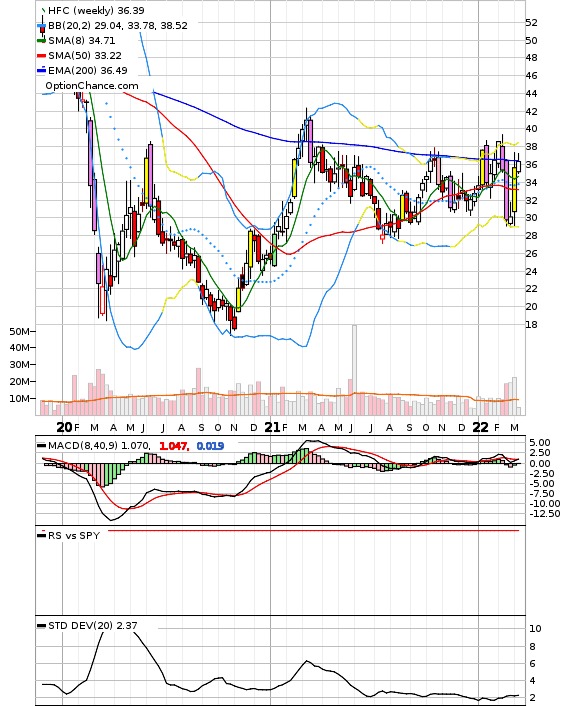Select the year 21 timeline marker

272,427
